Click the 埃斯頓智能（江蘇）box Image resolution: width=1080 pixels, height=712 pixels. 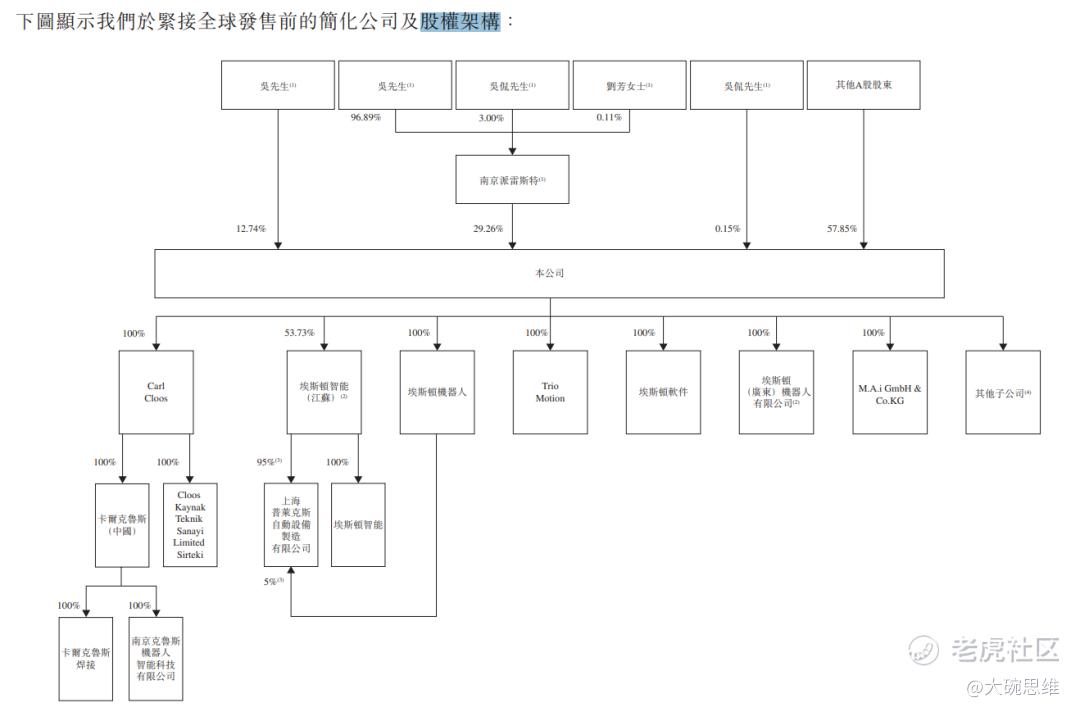pos(324,392)
